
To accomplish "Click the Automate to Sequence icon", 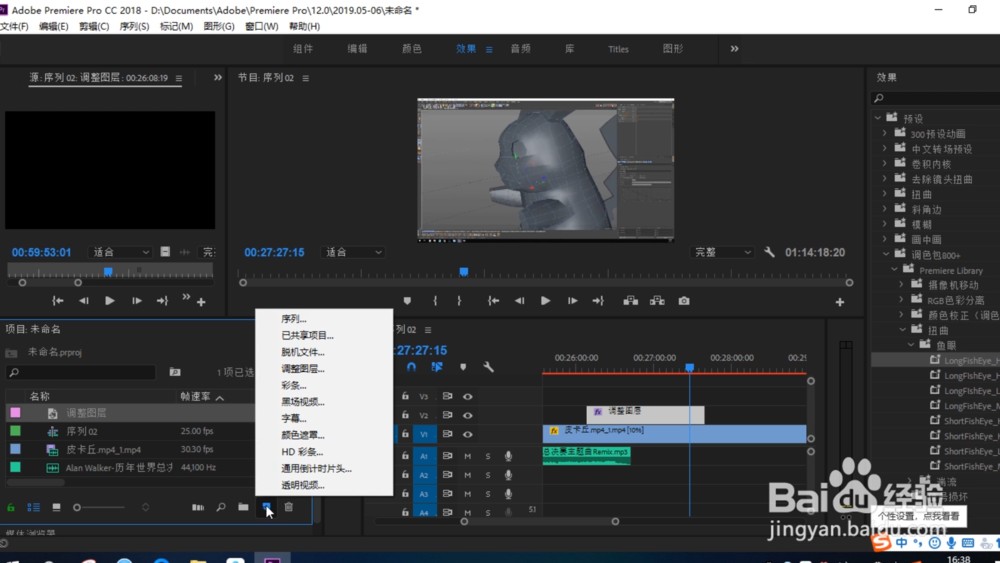I will (198, 508).
